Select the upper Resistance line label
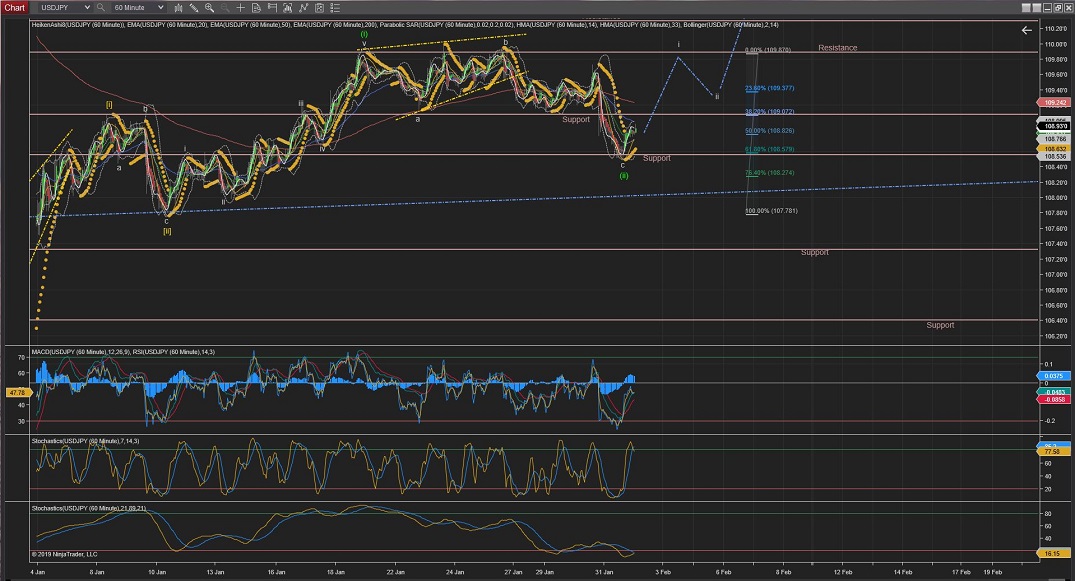This screenshot has height=581, width=1075. 837,48
